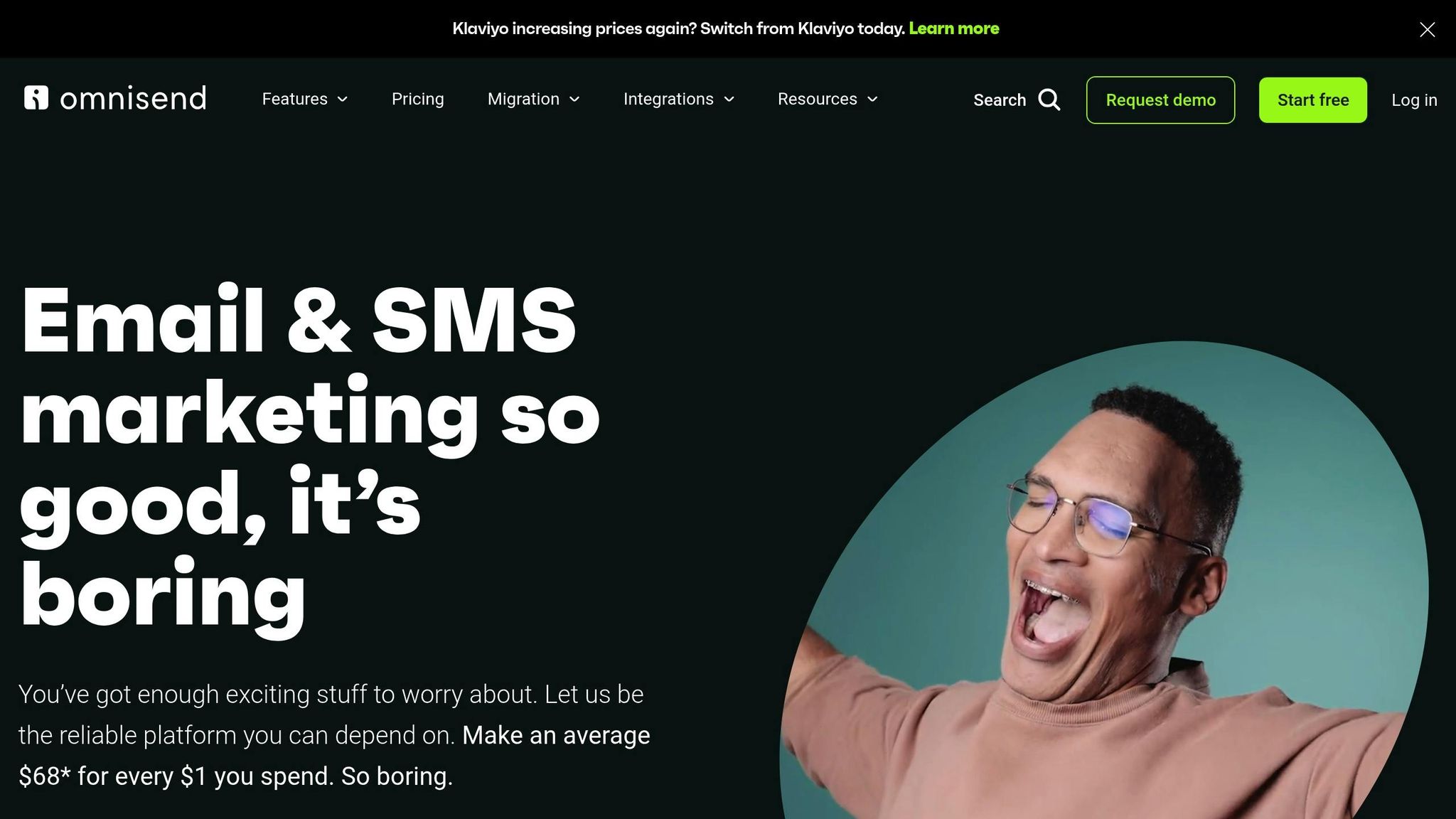Click the search magnifying glass icon

tap(1049, 100)
